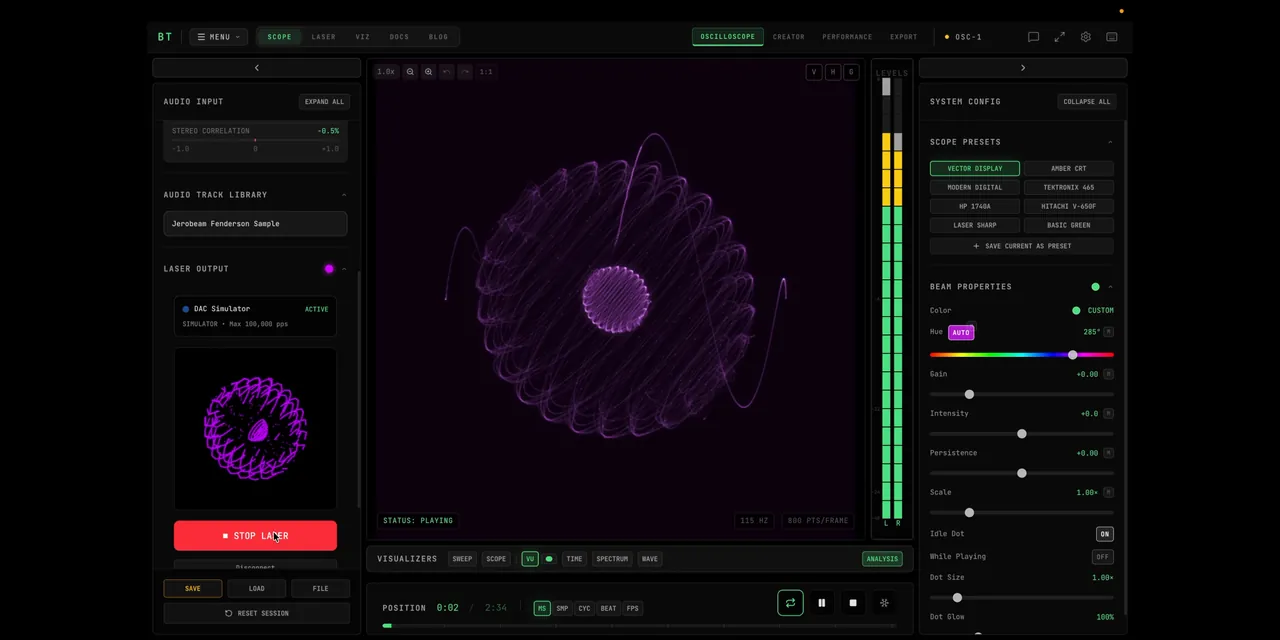Turn Idle Dot ON toggle
Screen dimensions: 1280x640
tap(1104, 534)
